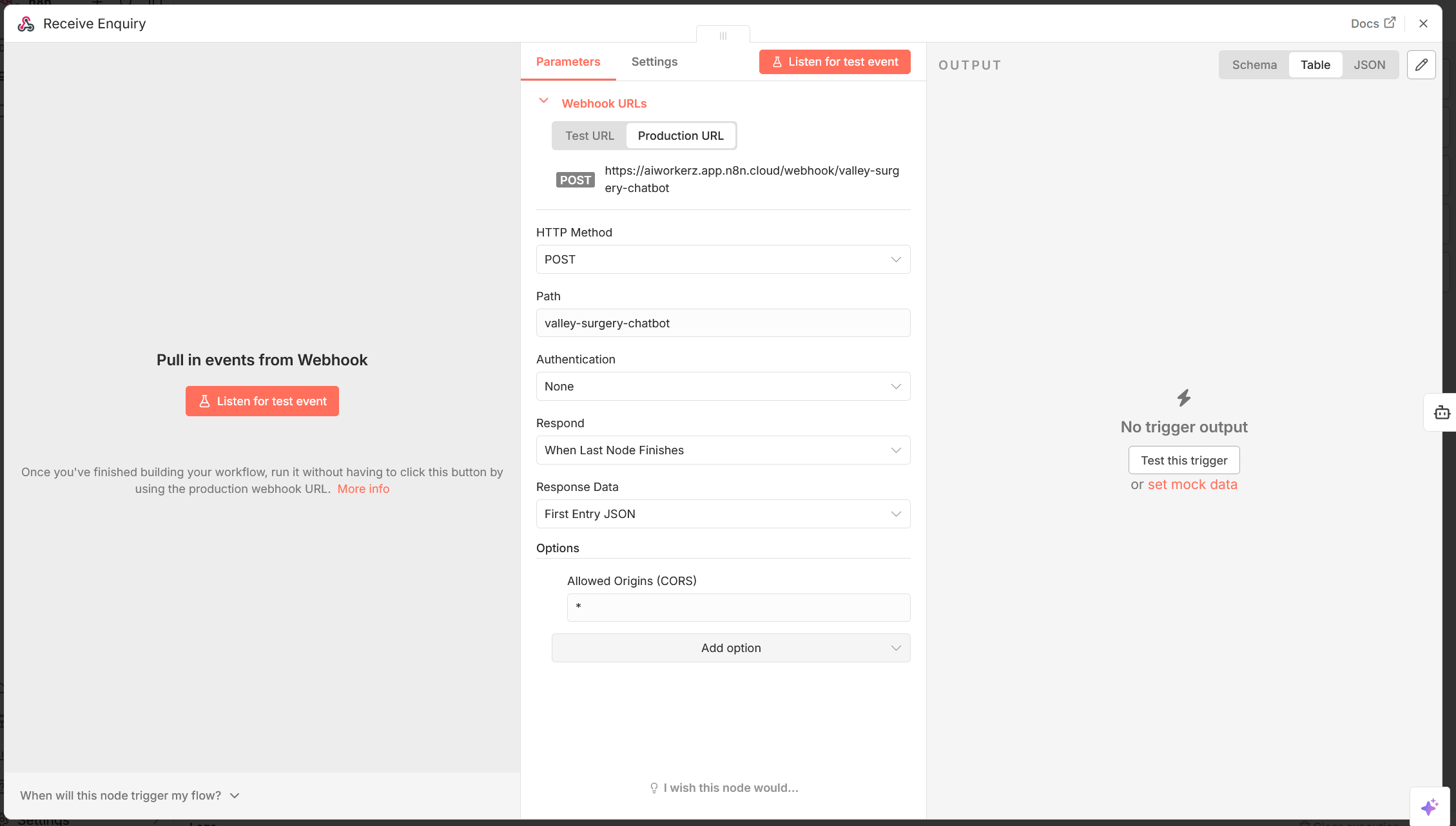Open the Respond dropdown

723,450
